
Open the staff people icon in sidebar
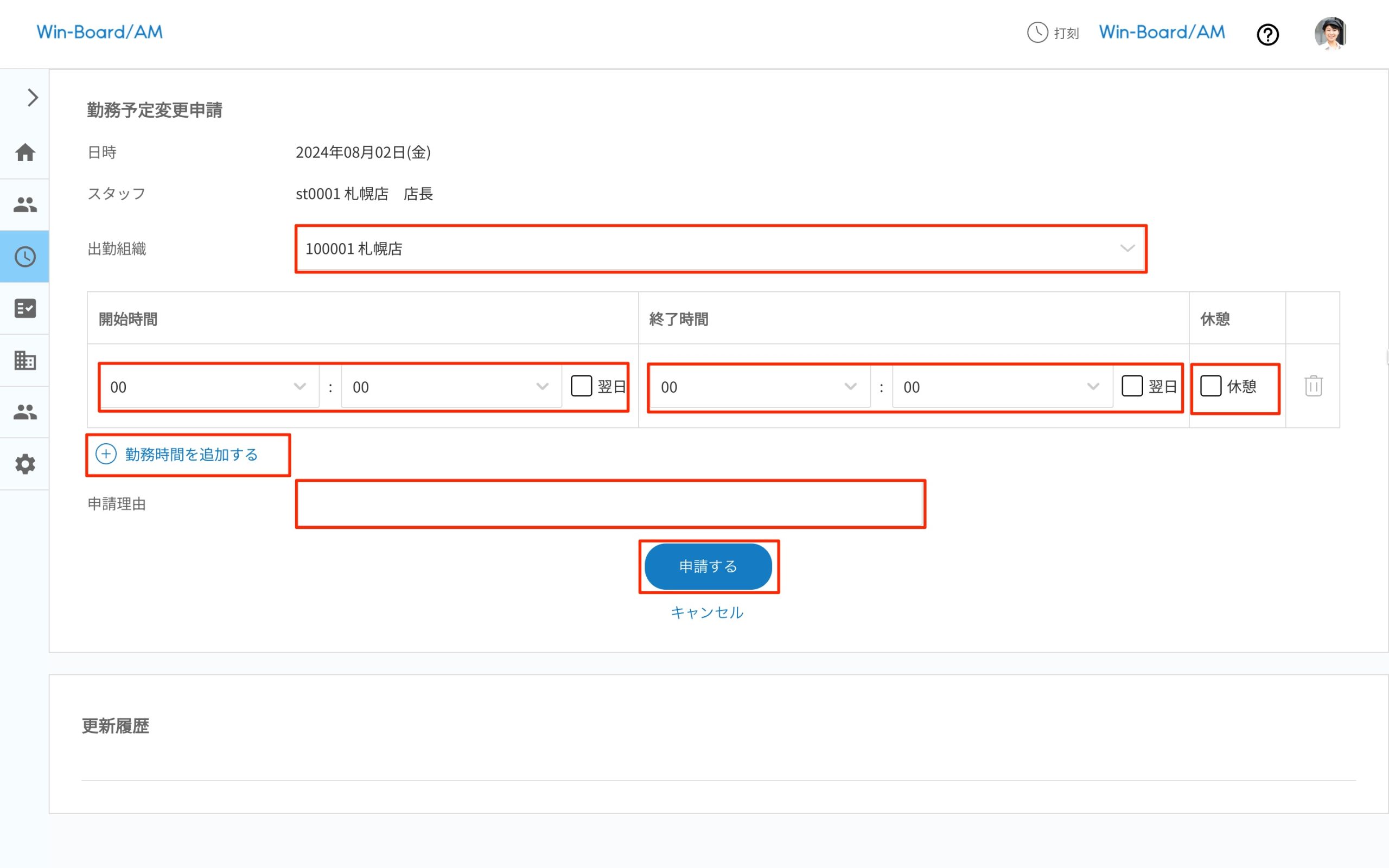(x=24, y=205)
